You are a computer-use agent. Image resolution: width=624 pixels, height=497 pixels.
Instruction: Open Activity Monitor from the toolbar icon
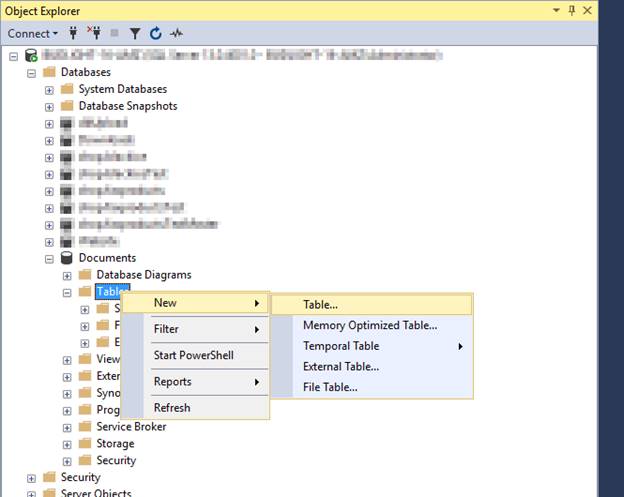[x=177, y=33]
